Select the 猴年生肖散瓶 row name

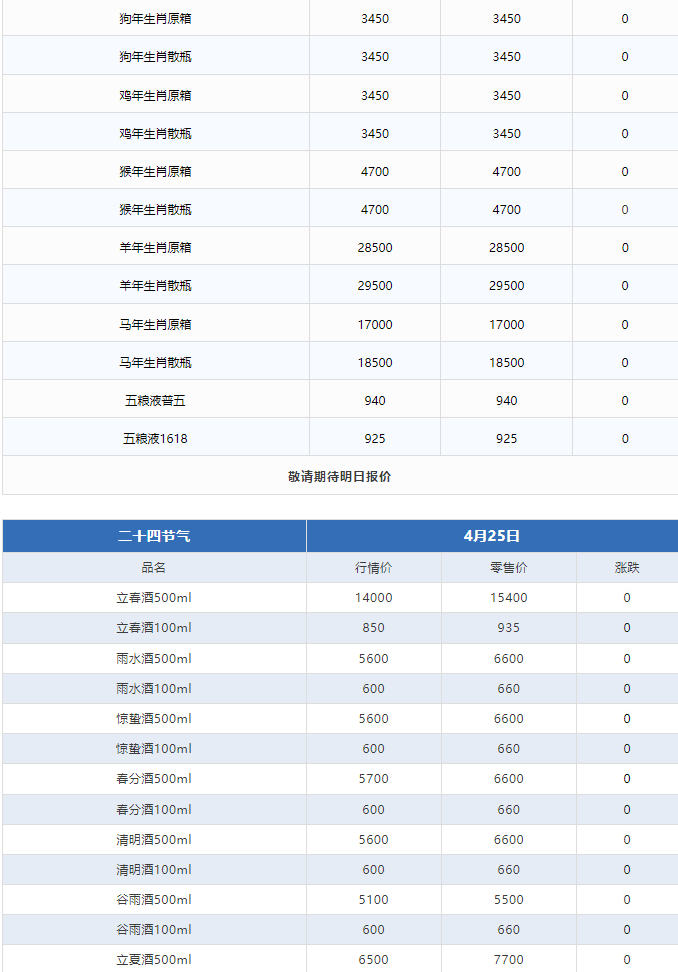coord(155,210)
